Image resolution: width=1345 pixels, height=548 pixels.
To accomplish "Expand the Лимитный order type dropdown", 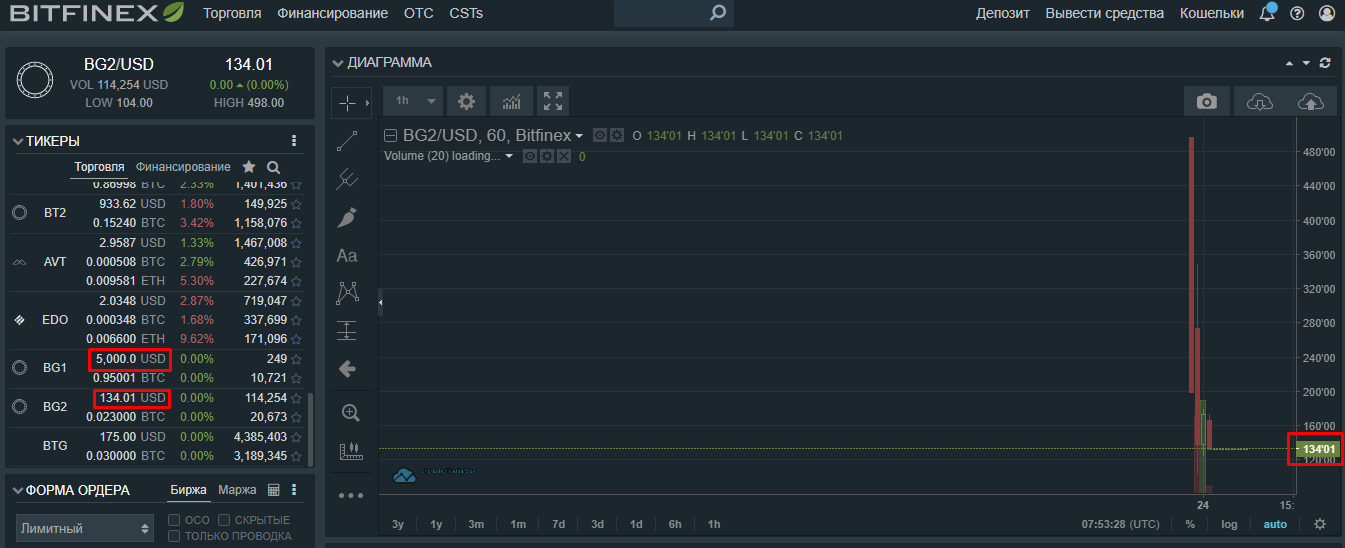I will [86, 528].
